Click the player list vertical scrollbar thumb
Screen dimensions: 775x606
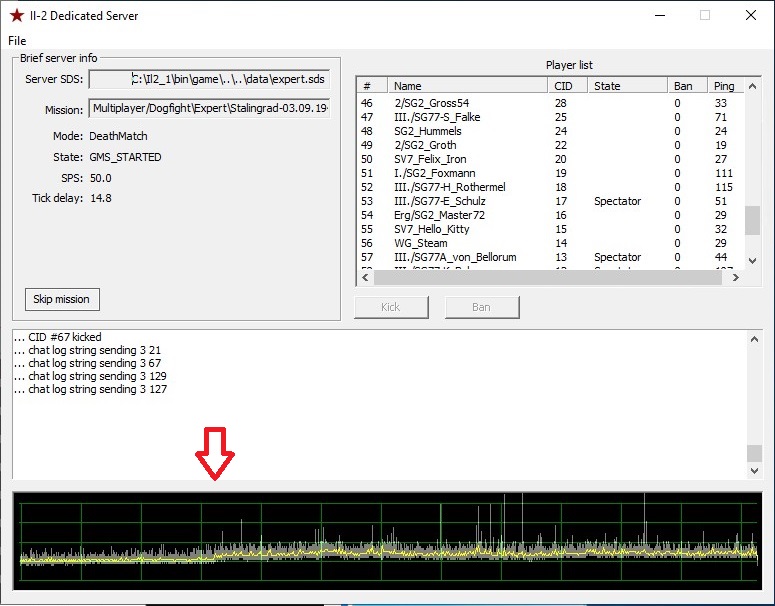point(752,220)
